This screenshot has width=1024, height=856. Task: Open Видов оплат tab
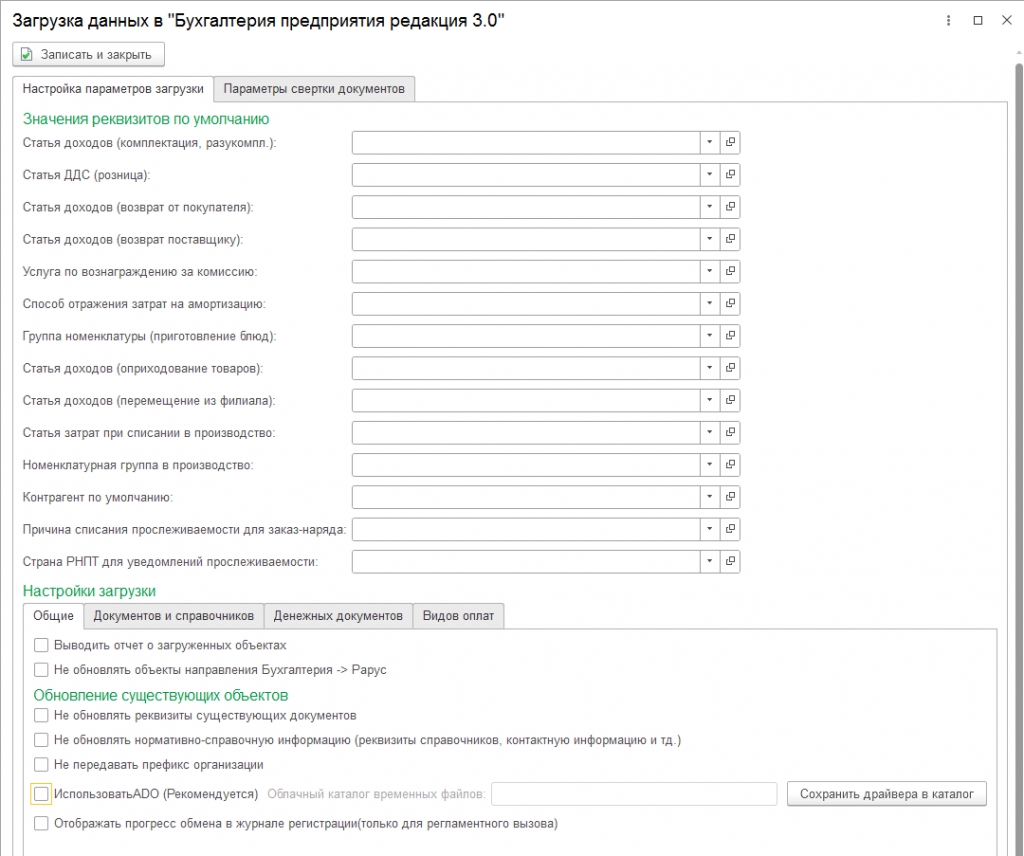458,616
